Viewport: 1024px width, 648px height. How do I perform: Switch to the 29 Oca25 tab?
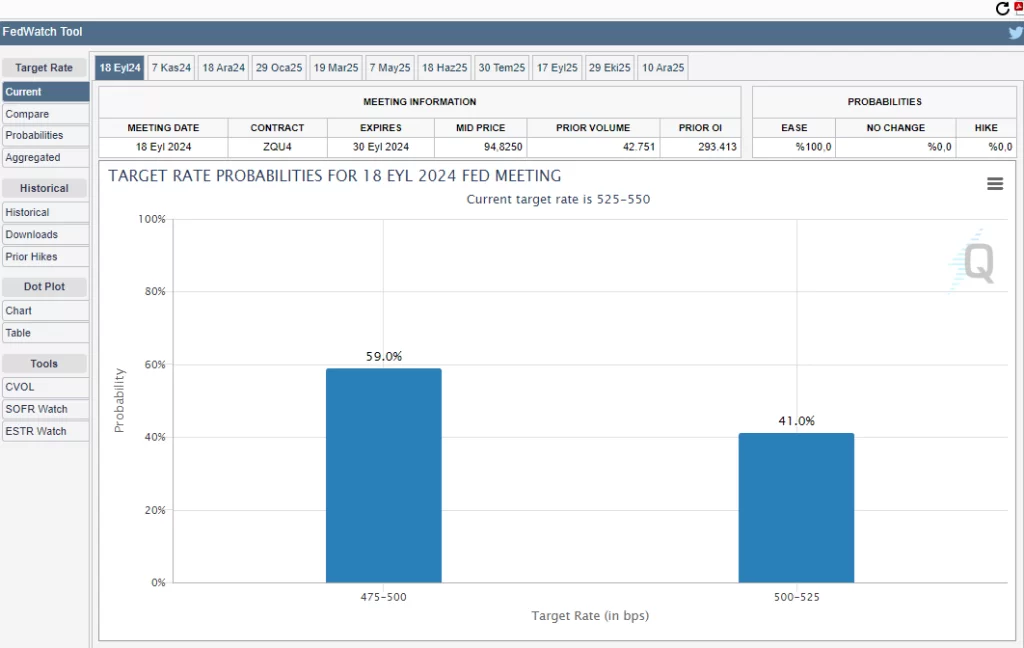pyautogui.click(x=279, y=68)
